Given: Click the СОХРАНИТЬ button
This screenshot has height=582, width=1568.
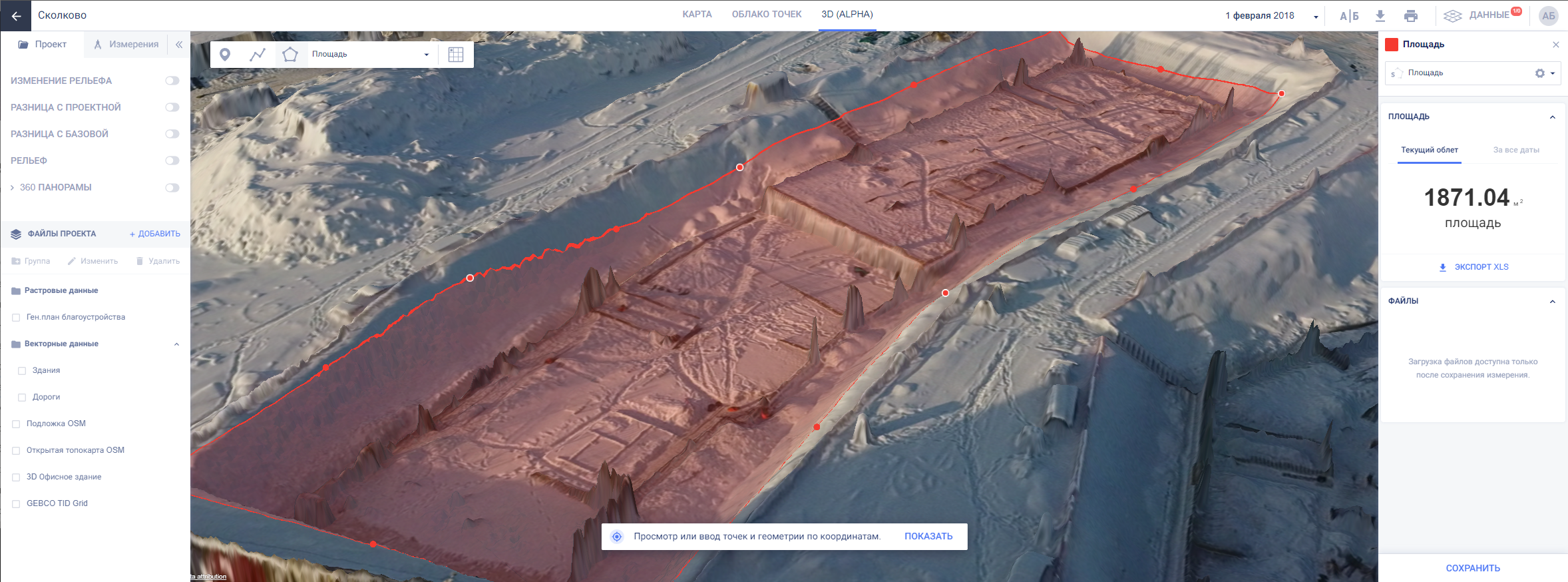Looking at the screenshot, I should (1472, 568).
